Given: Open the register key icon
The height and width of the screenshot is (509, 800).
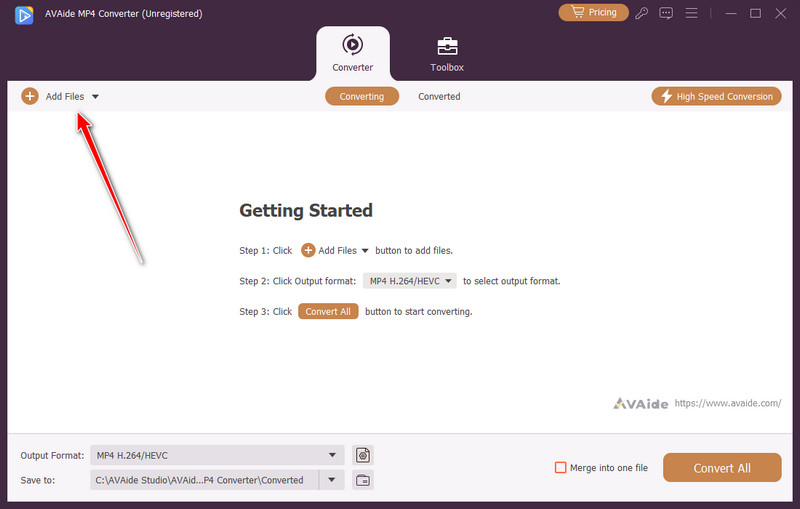Looking at the screenshot, I should (x=642, y=13).
